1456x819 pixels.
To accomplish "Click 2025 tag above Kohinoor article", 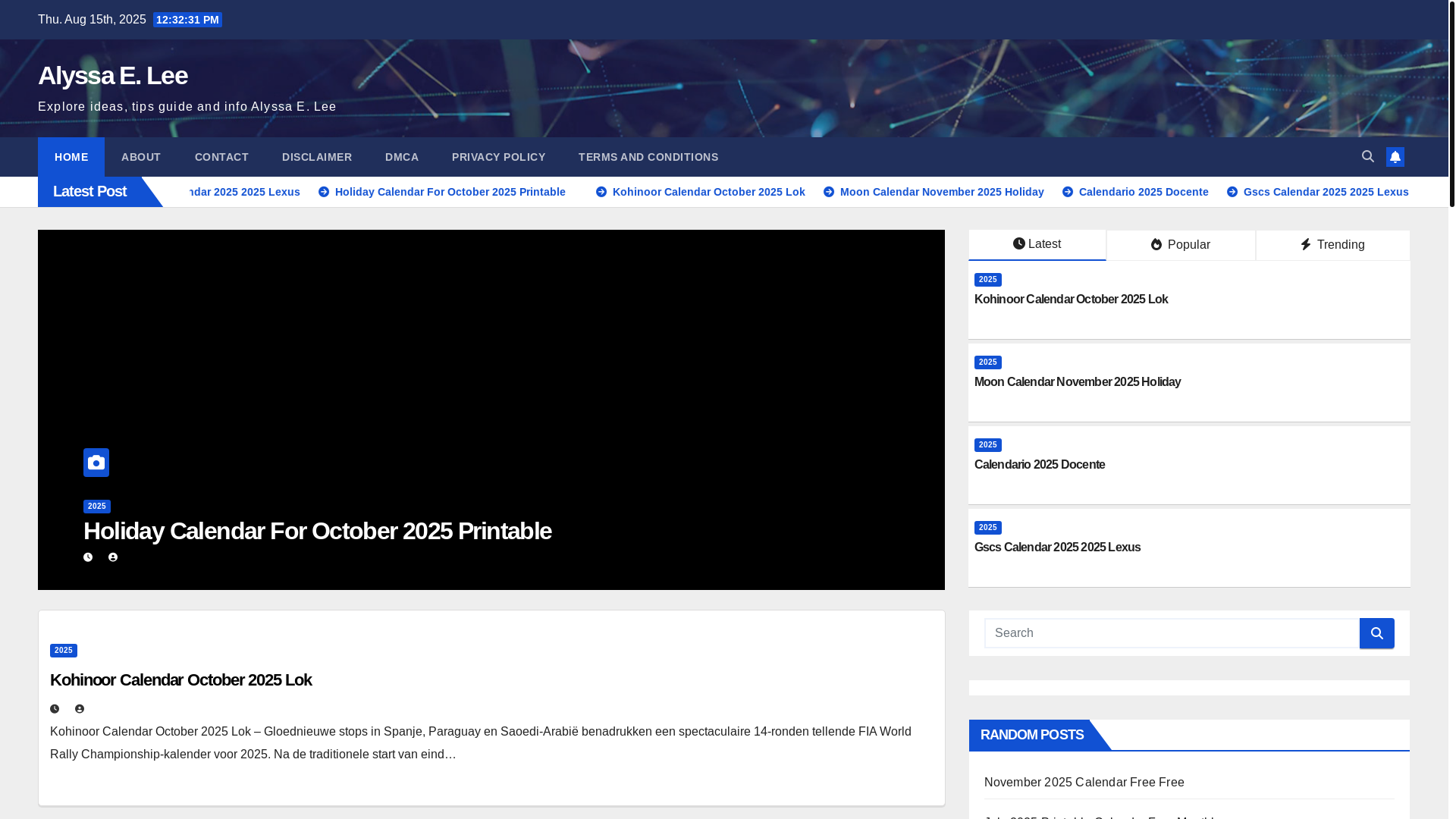I will point(64,651).
